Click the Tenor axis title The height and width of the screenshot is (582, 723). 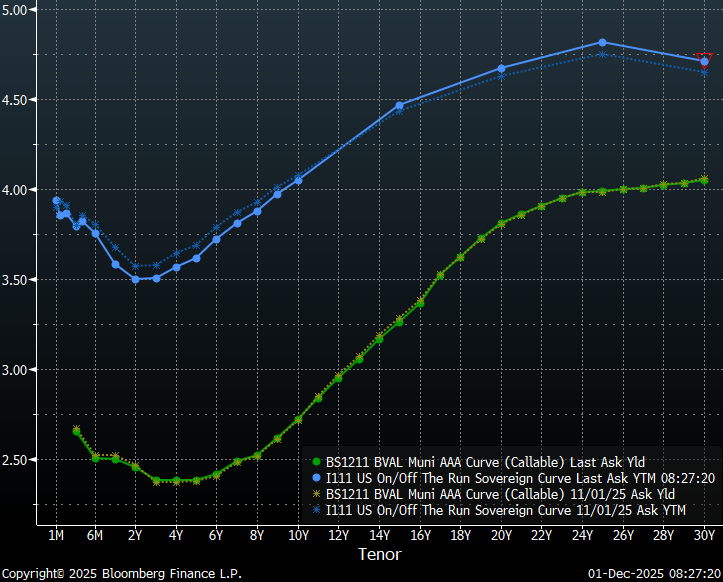click(x=381, y=553)
